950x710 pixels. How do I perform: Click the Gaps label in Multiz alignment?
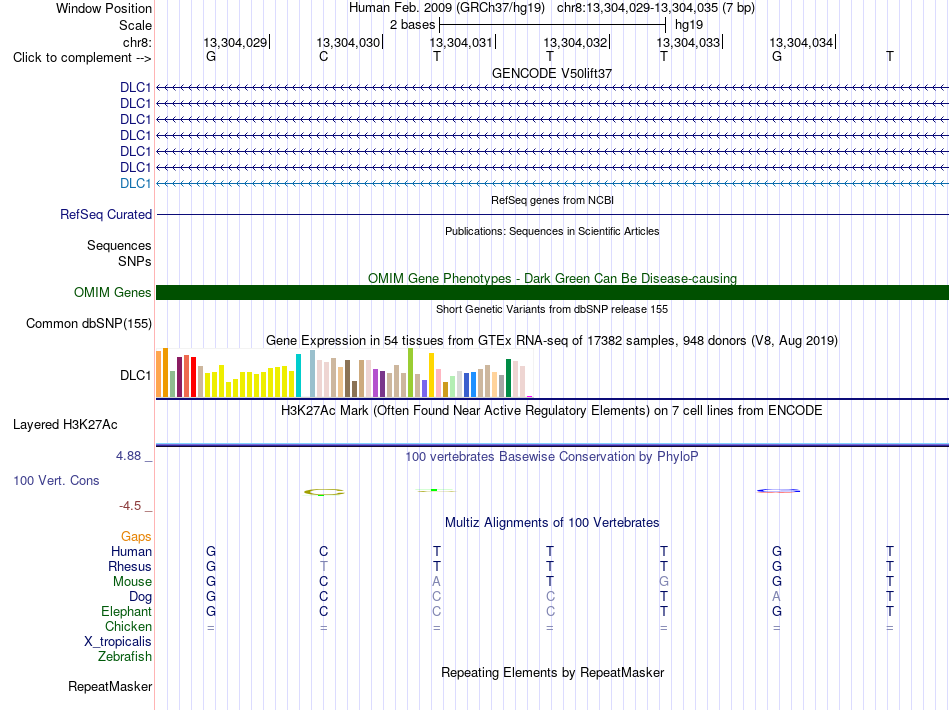click(136, 537)
